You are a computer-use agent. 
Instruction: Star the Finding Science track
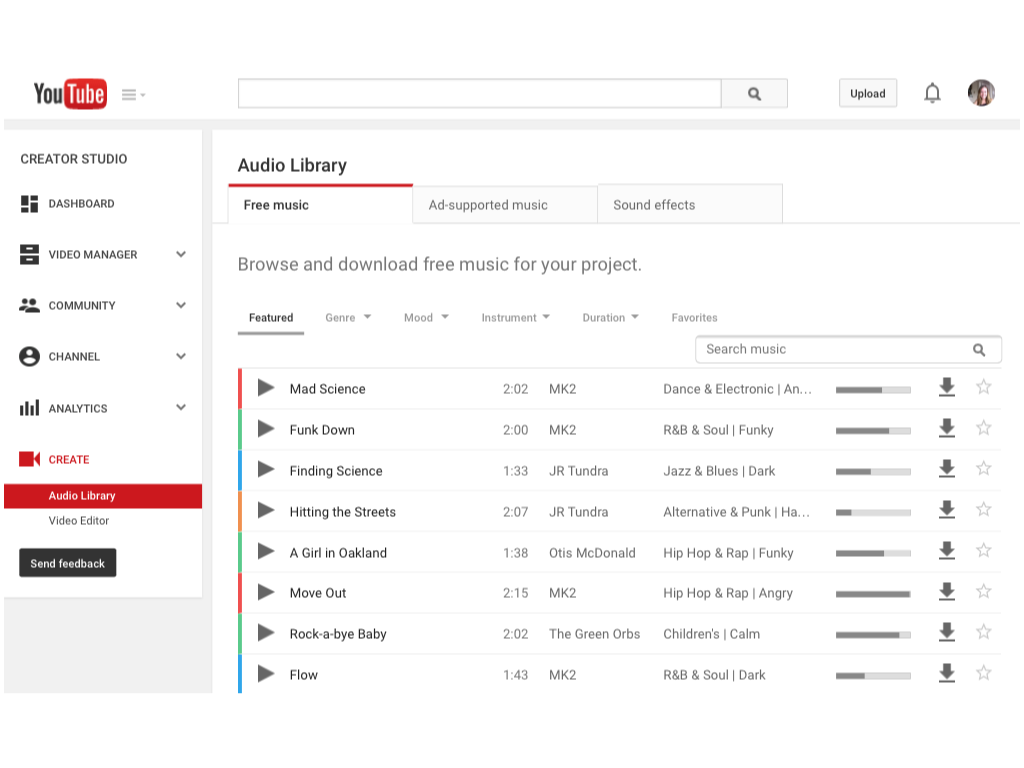point(984,469)
